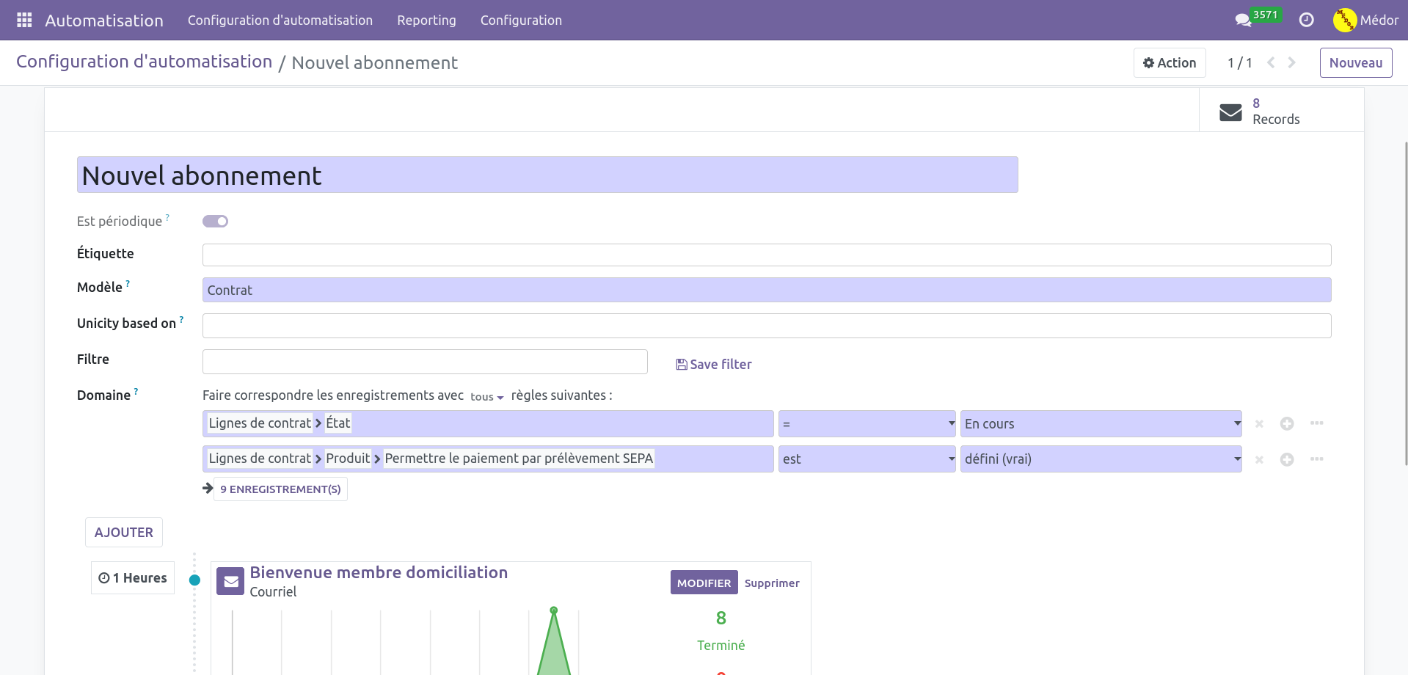Open the Reporting menu
Viewport: 1408px width, 675px height.
pyautogui.click(x=426, y=20)
